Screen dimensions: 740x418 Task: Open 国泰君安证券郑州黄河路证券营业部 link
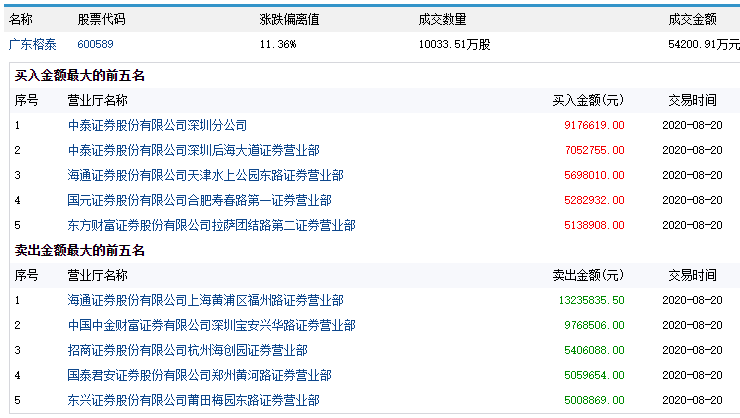click(x=200, y=375)
